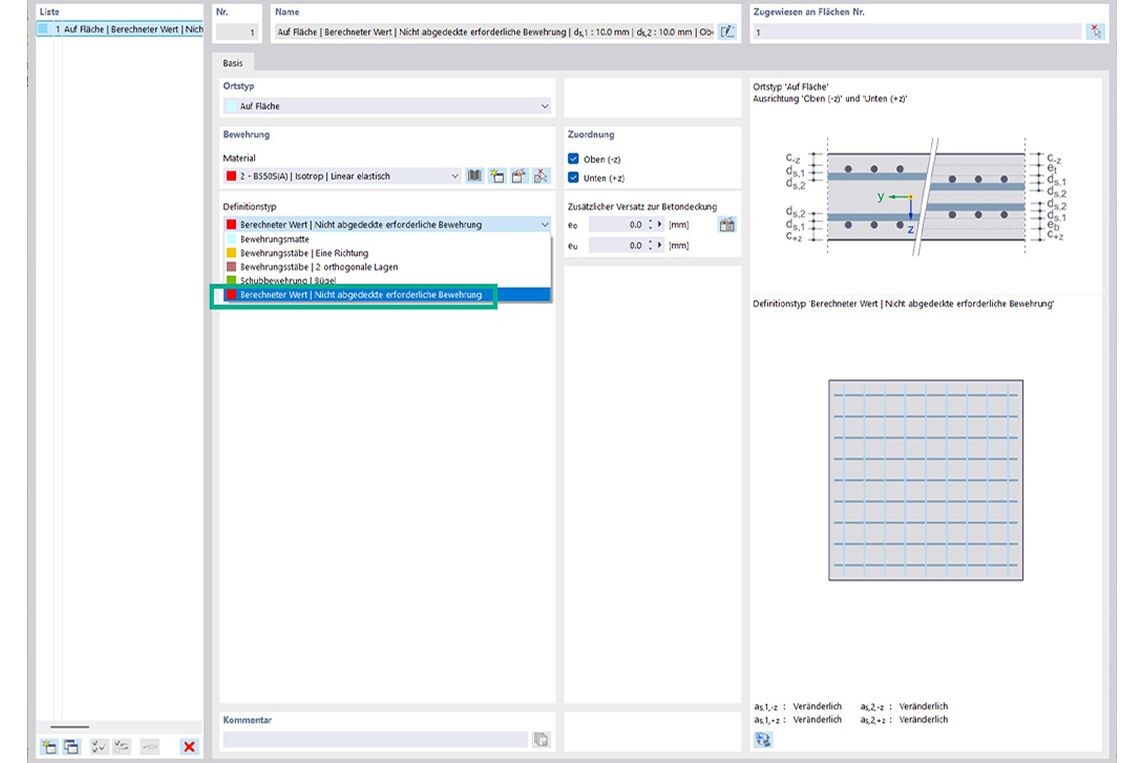The width and height of the screenshot is (1144, 763).
Task: Click the copy list item icon
Action: click(71, 746)
